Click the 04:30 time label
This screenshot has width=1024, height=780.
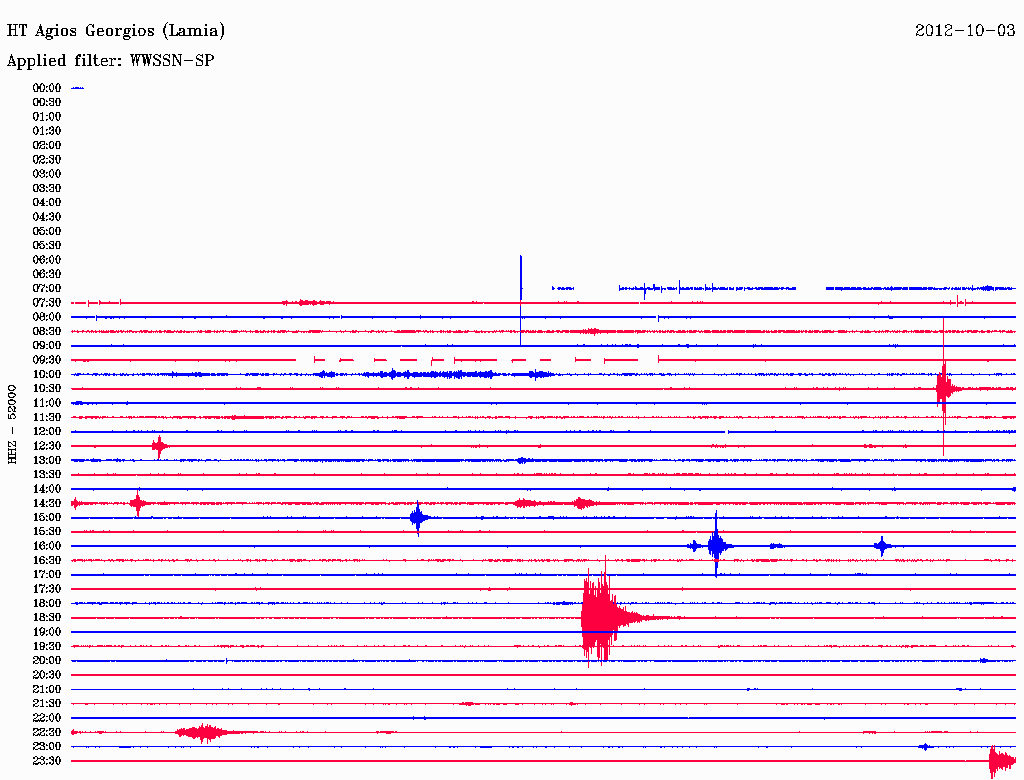(x=47, y=217)
